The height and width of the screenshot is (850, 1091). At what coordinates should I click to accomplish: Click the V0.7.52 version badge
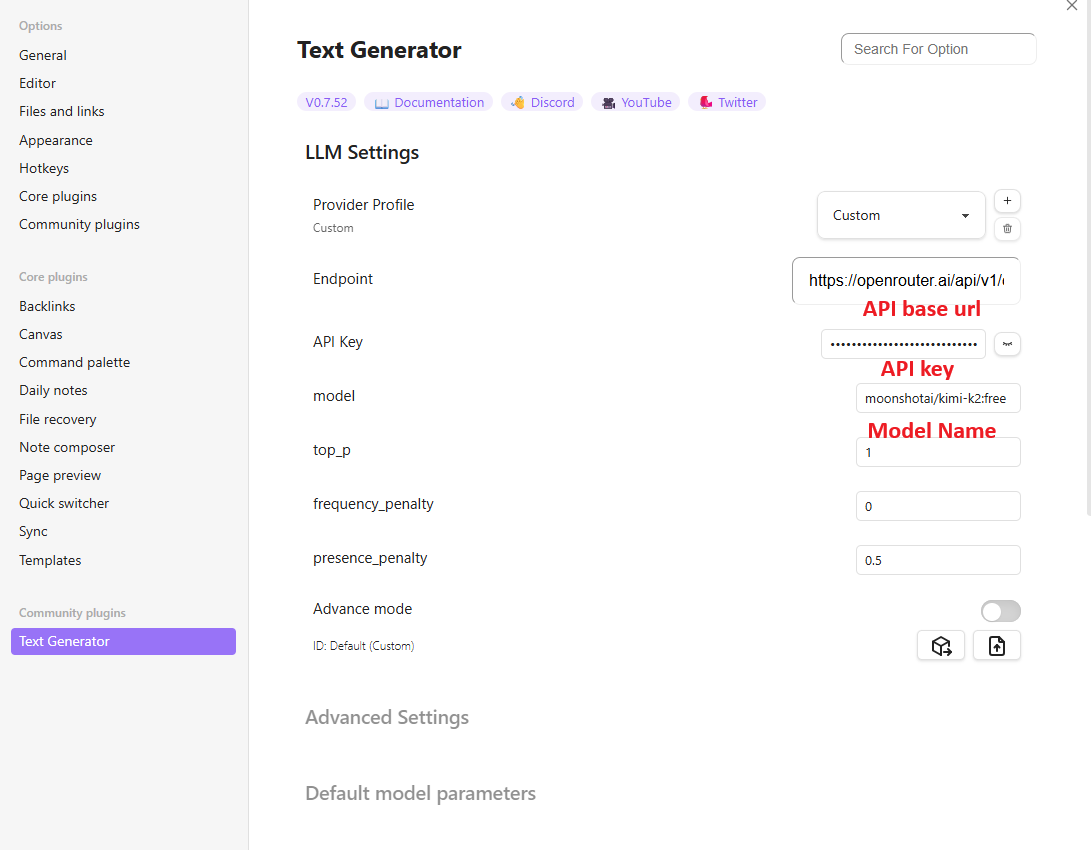(326, 102)
